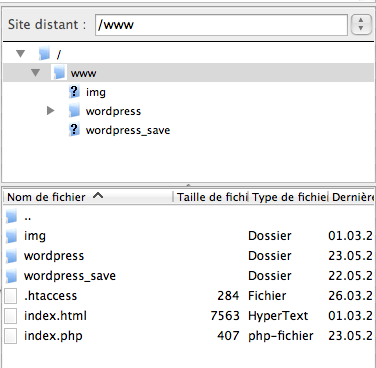Click wordpress folder icon in file list
The image size is (376, 368).
click(11, 256)
